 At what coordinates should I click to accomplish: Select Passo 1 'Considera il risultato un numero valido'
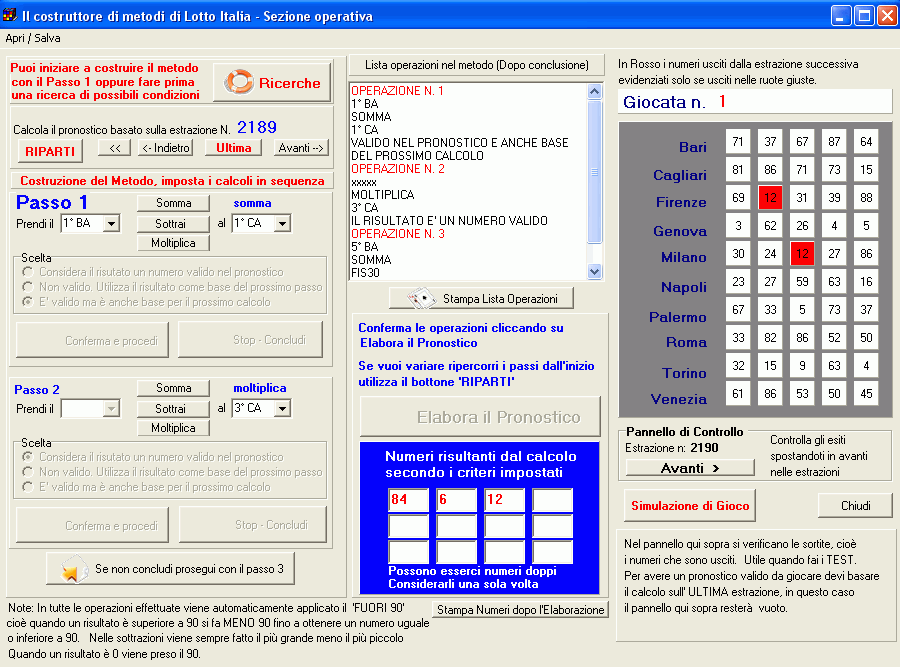[28, 272]
